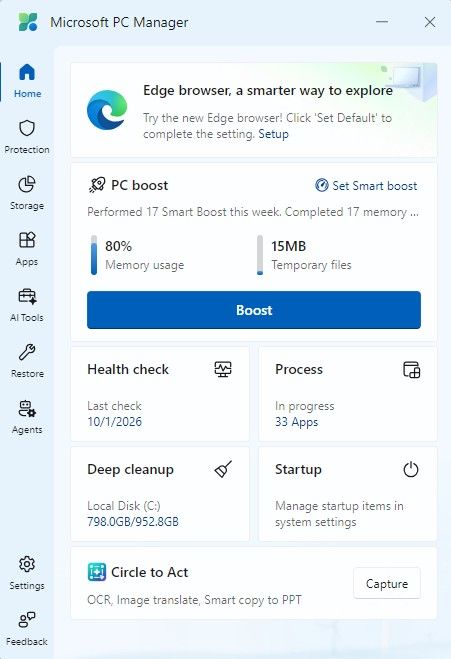
Task: Click the Deep cleanup broom icon
Action: [223, 469]
